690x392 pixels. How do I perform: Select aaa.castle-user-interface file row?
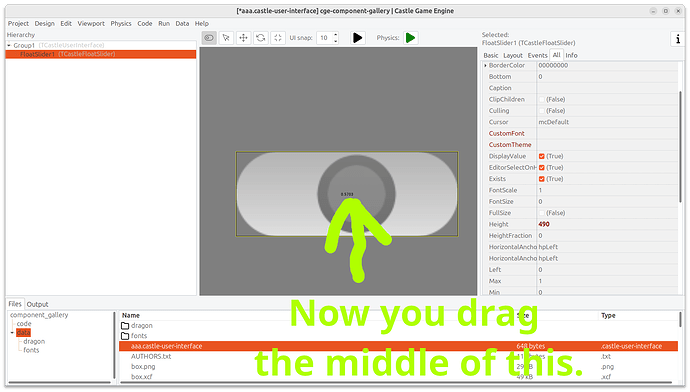[x=398, y=346]
